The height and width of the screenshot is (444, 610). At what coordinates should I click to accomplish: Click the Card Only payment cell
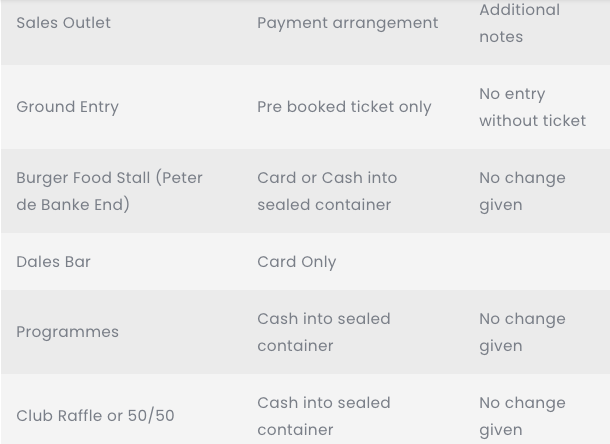pyautogui.click(x=296, y=262)
